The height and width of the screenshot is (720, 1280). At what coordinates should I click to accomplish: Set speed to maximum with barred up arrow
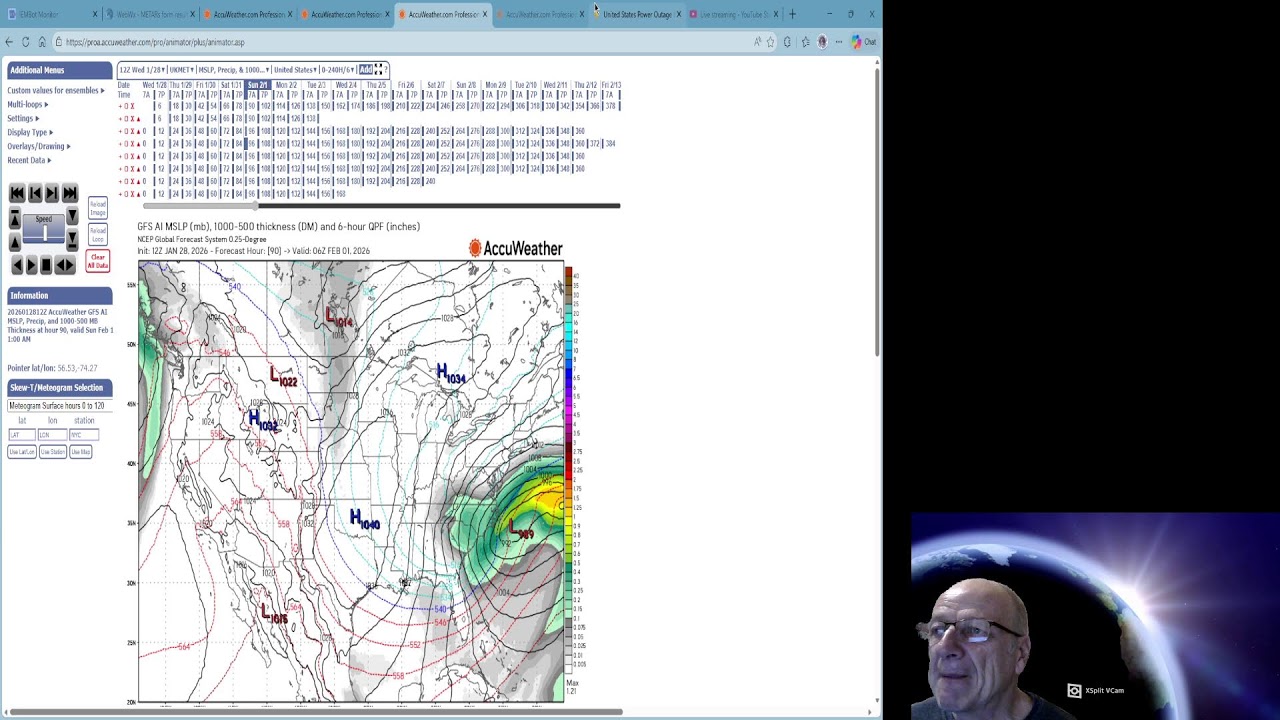[x=15, y=218]
